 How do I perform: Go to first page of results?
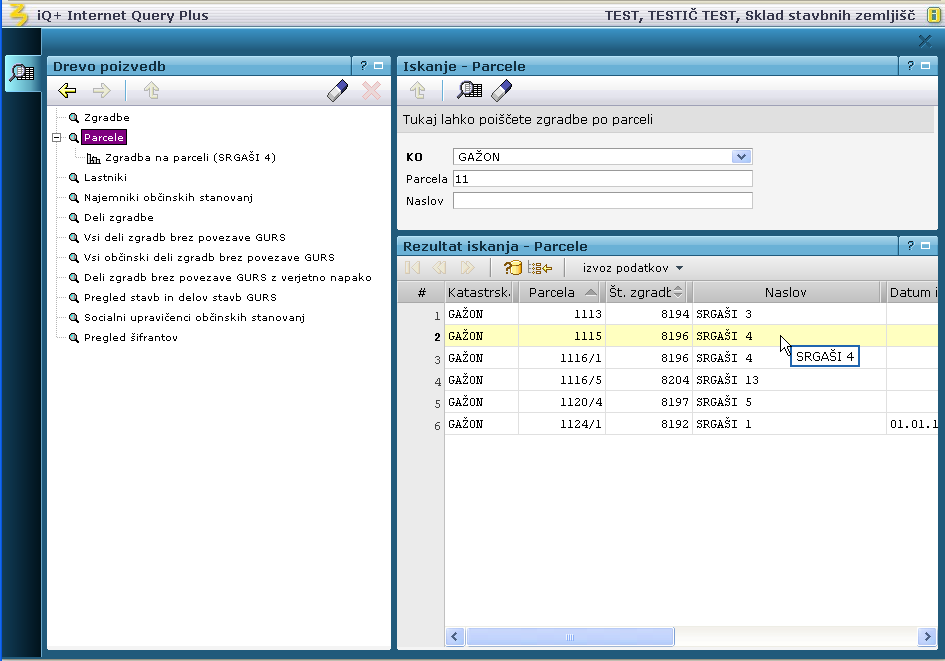click(x=413, y=268)
